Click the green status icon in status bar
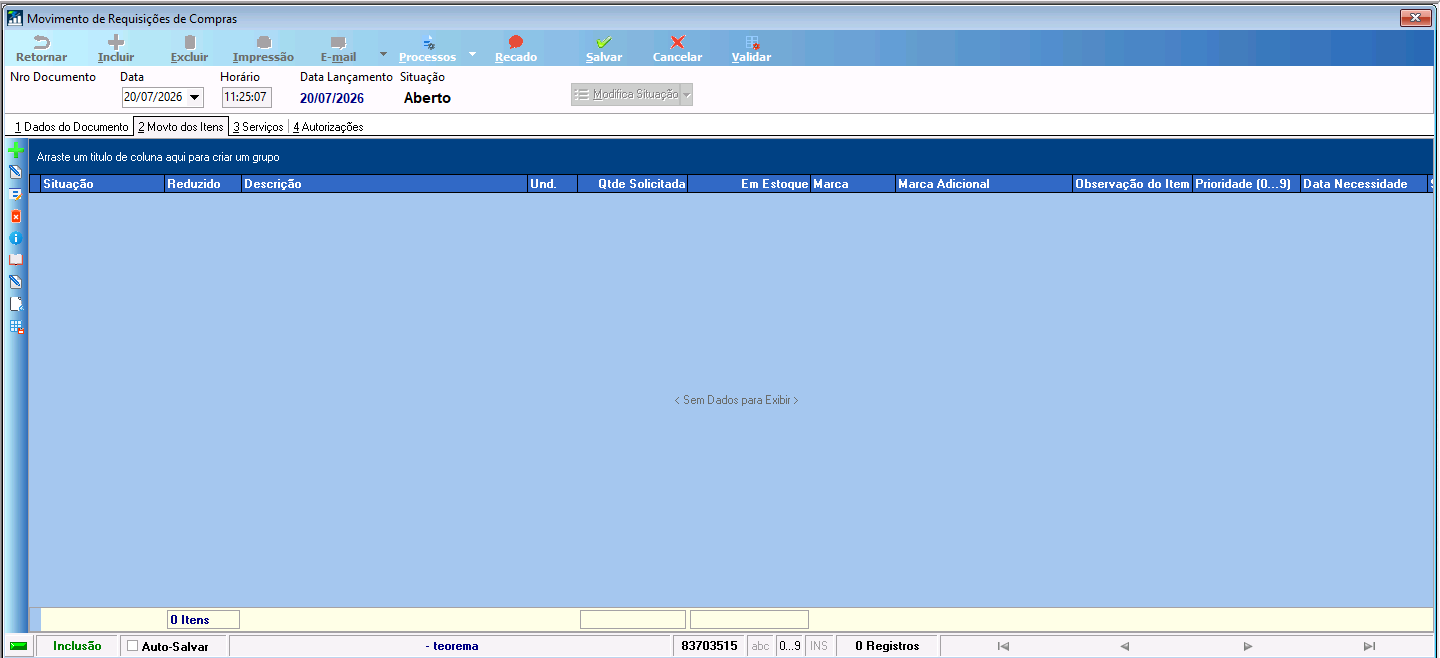This screenshot has width=1440, height=658. (x=18, y=646)
